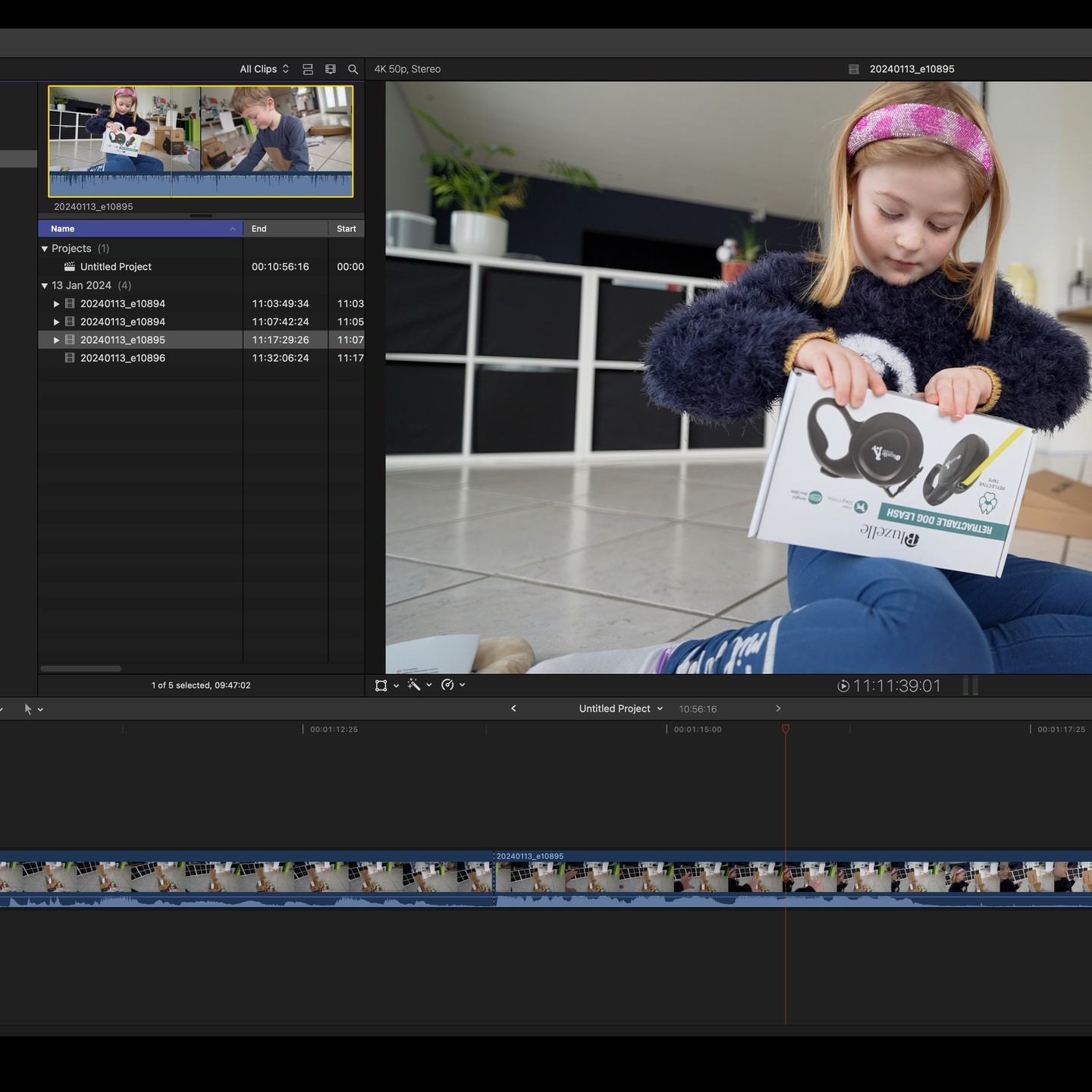This screenshot has height=1092, width=1092.
Task: Click the browser search magnifier icon
Action: 353,69
